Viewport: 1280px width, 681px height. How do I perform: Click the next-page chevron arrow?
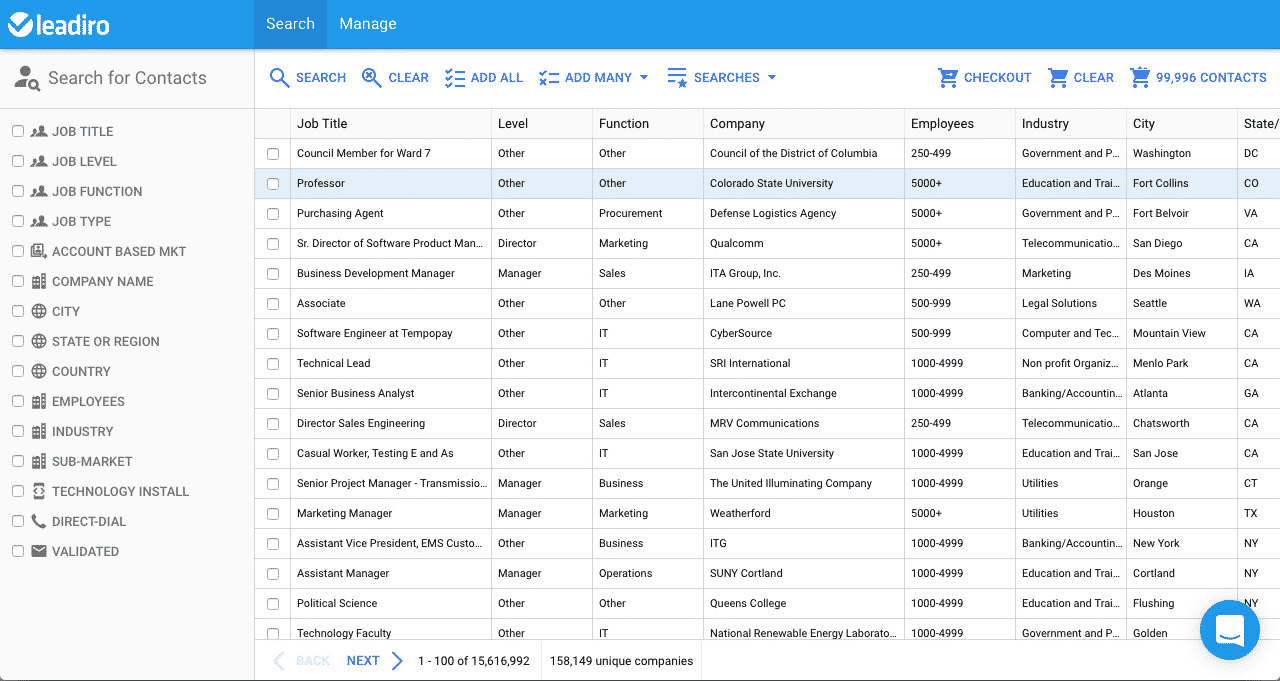[397, 661]
